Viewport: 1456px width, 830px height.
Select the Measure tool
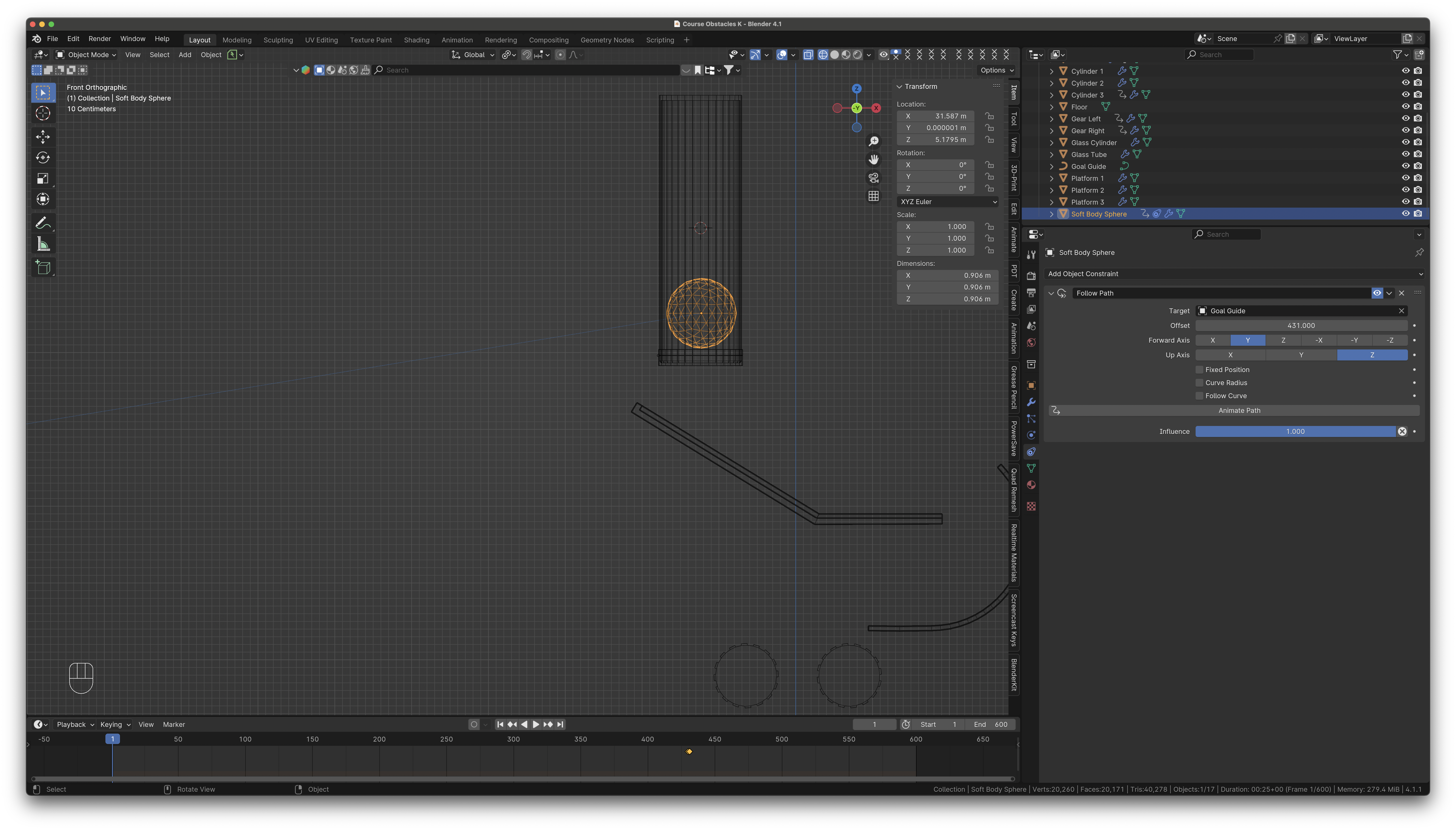[x=43, y=244]
